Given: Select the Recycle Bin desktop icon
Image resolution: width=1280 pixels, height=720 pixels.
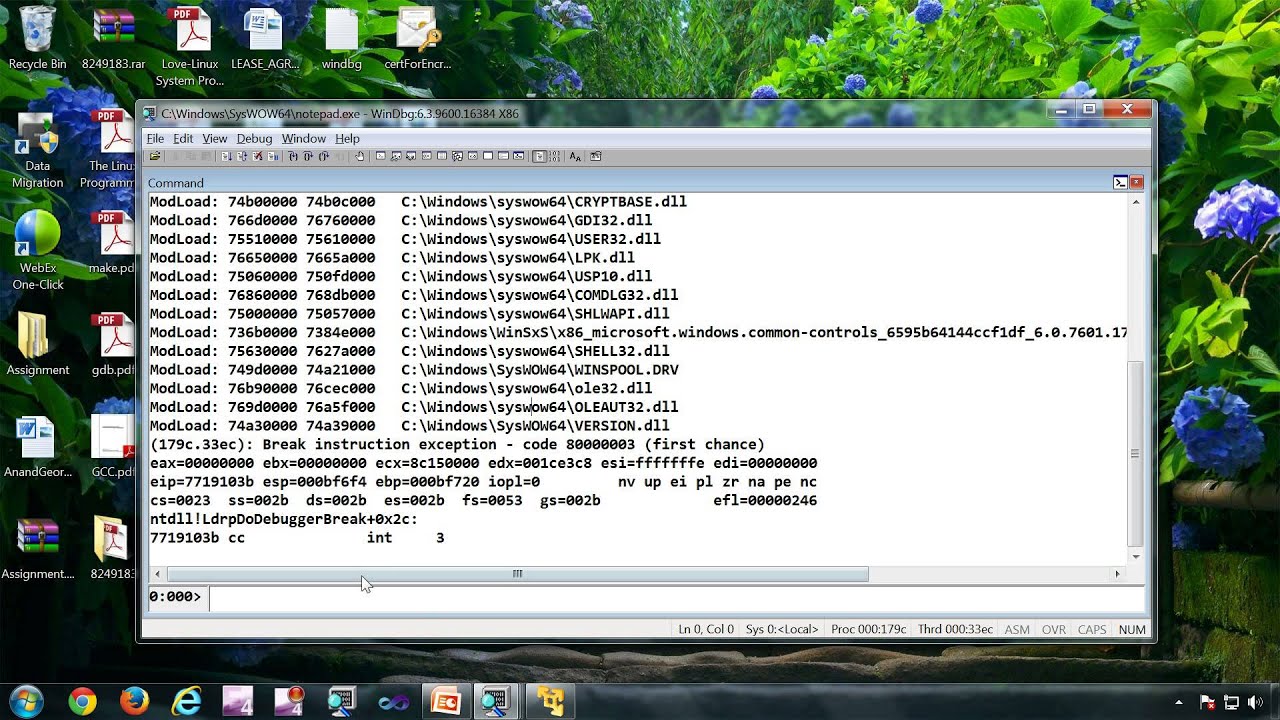Looking at the screenshot, I should click(x=38, y=38).
